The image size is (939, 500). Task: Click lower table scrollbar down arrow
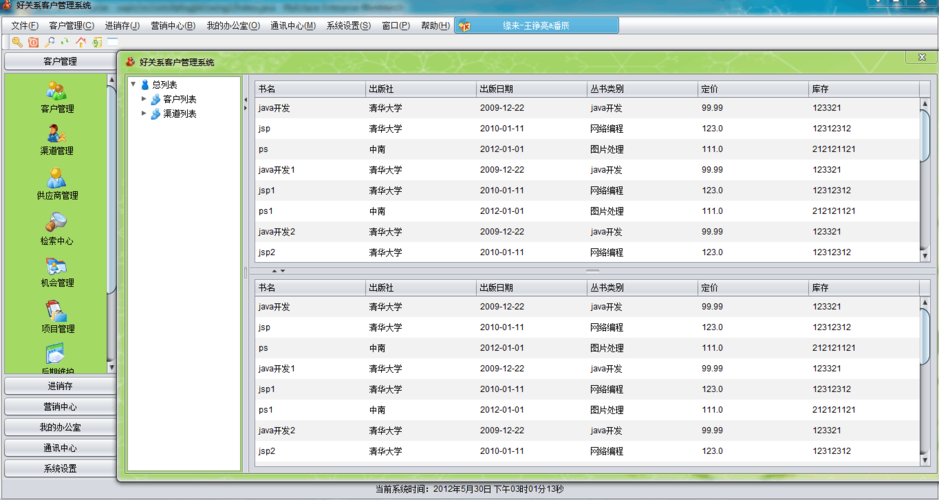(x=925, y=460)
